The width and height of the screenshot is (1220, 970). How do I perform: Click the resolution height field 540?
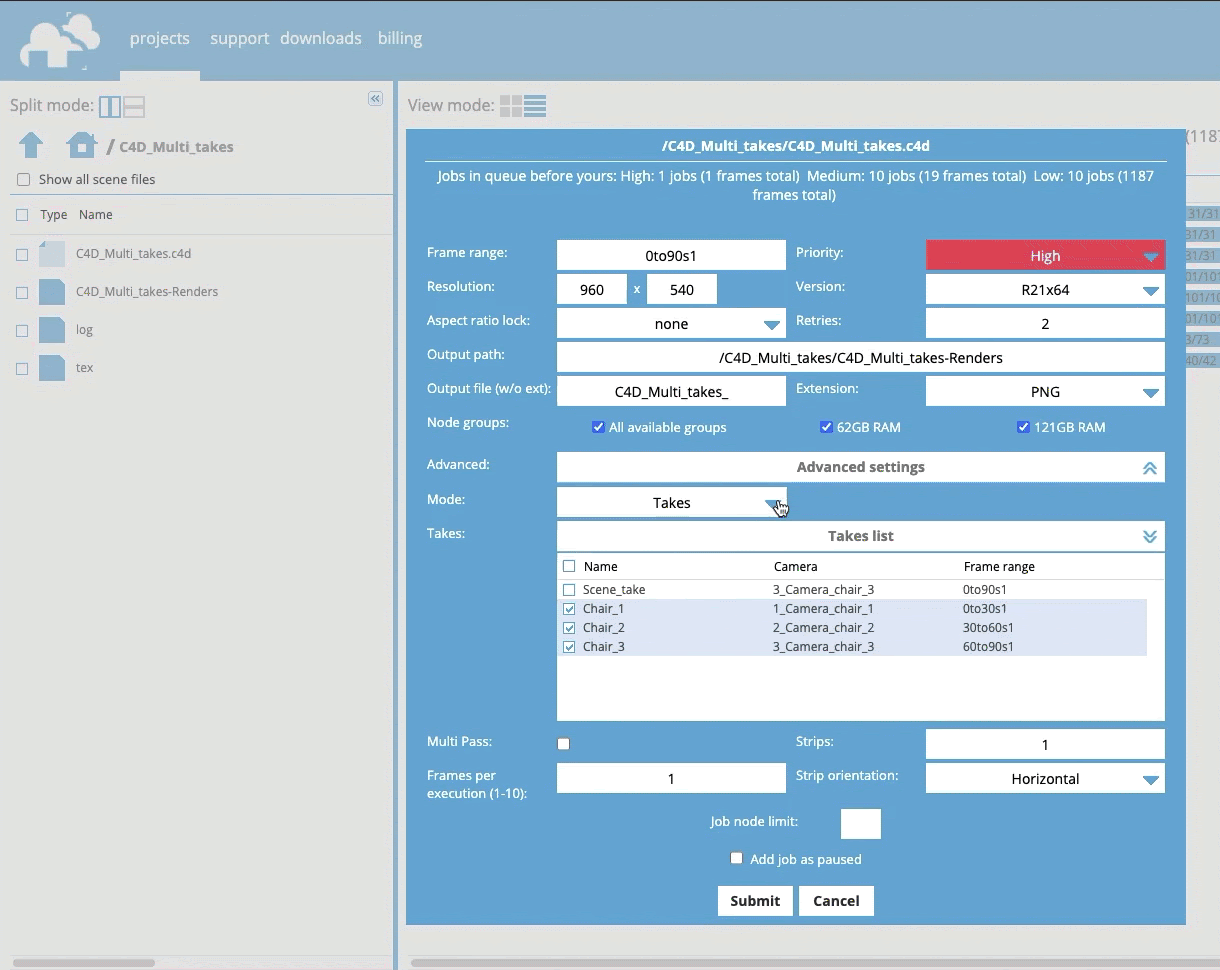(682, 290)
